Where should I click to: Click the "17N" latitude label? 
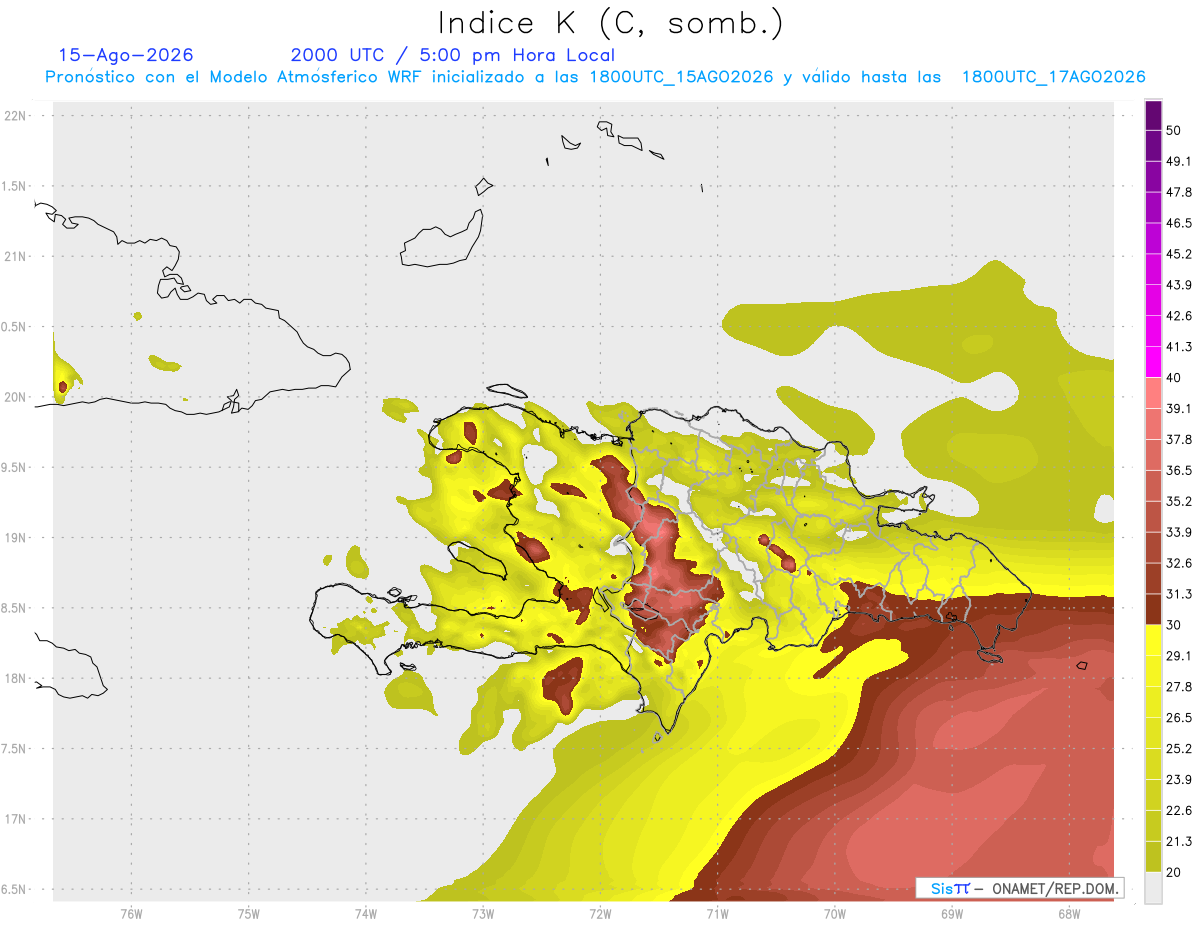(16, 820)
